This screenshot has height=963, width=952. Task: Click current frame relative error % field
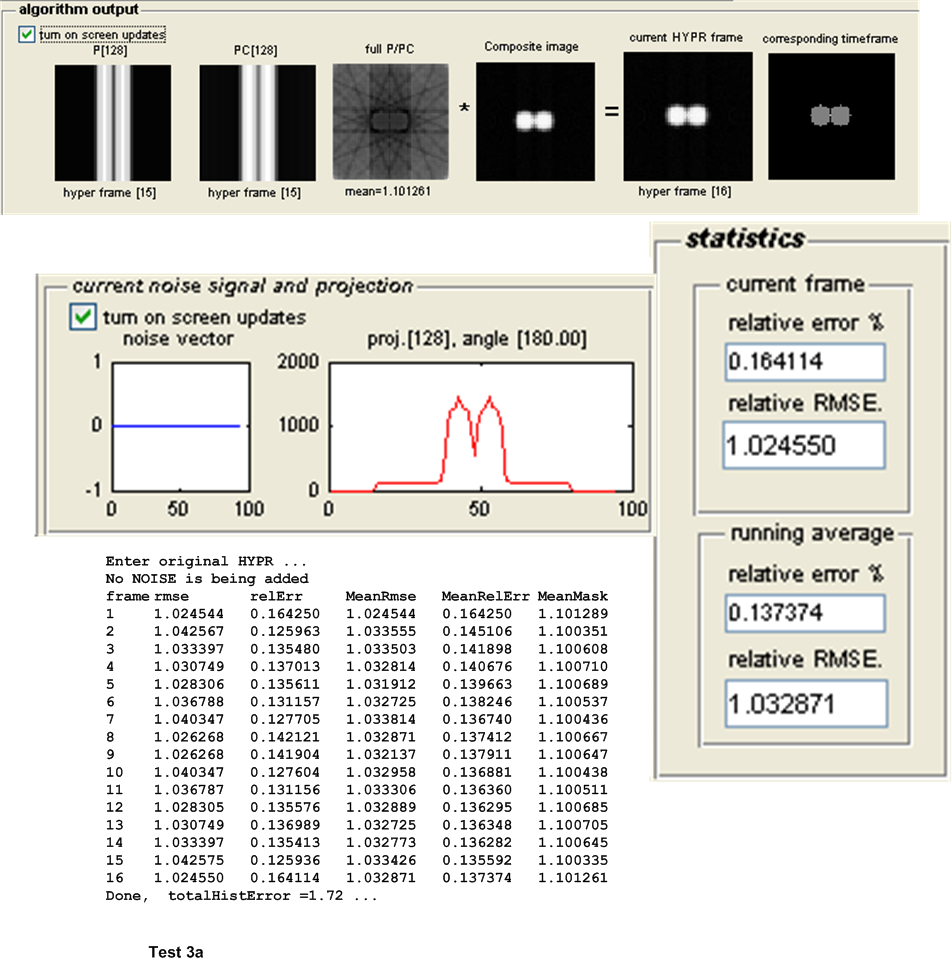(x=805, y=362)
